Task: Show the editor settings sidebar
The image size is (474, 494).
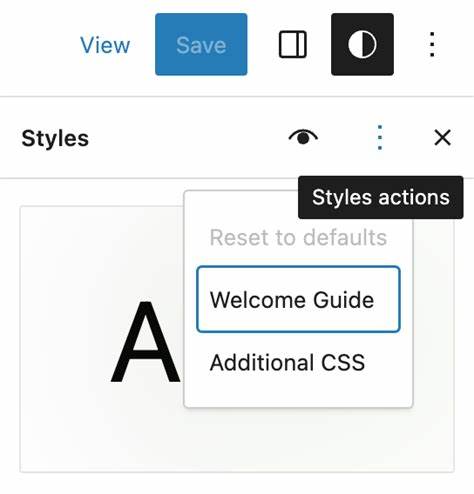Action: click(293, 44)
